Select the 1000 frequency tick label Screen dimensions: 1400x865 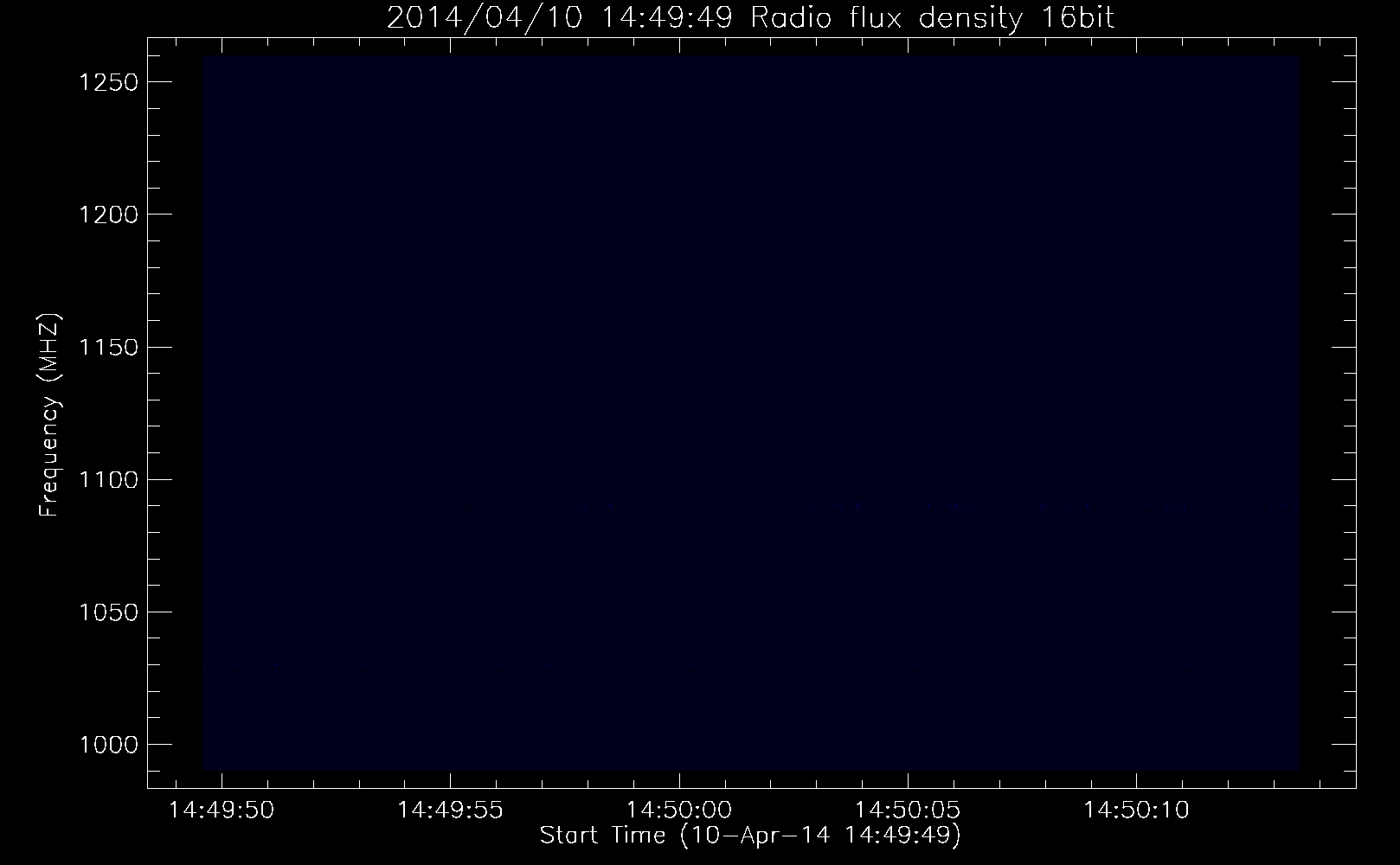click(108, 745)
